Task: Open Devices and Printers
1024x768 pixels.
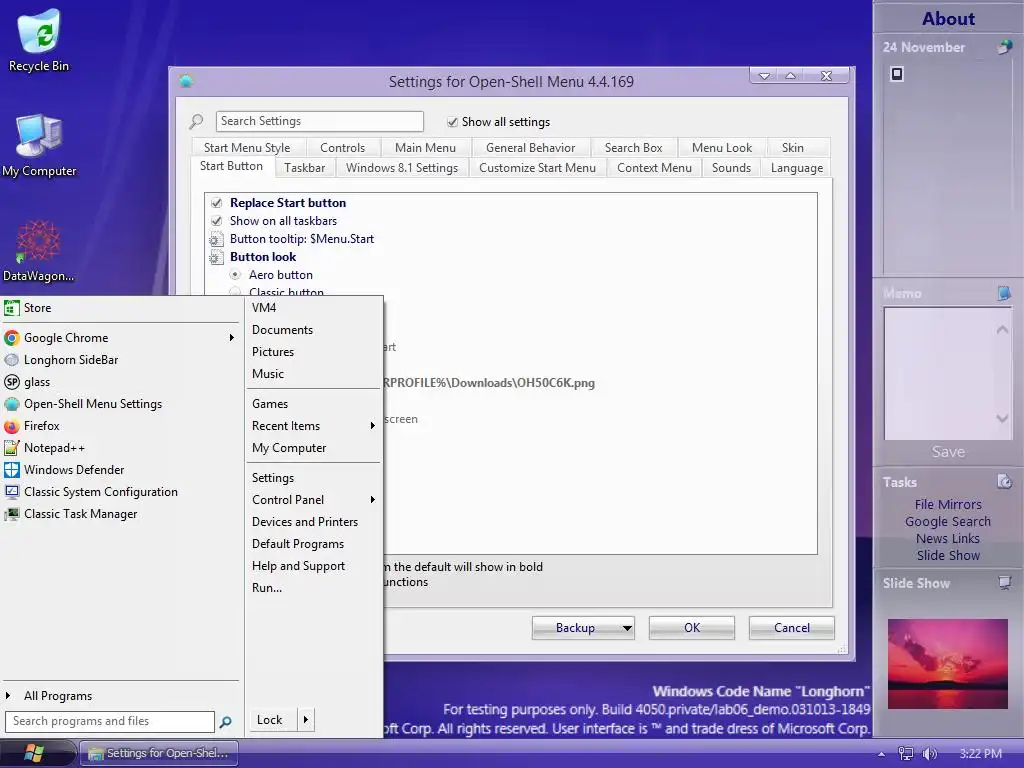Action: 314,522
